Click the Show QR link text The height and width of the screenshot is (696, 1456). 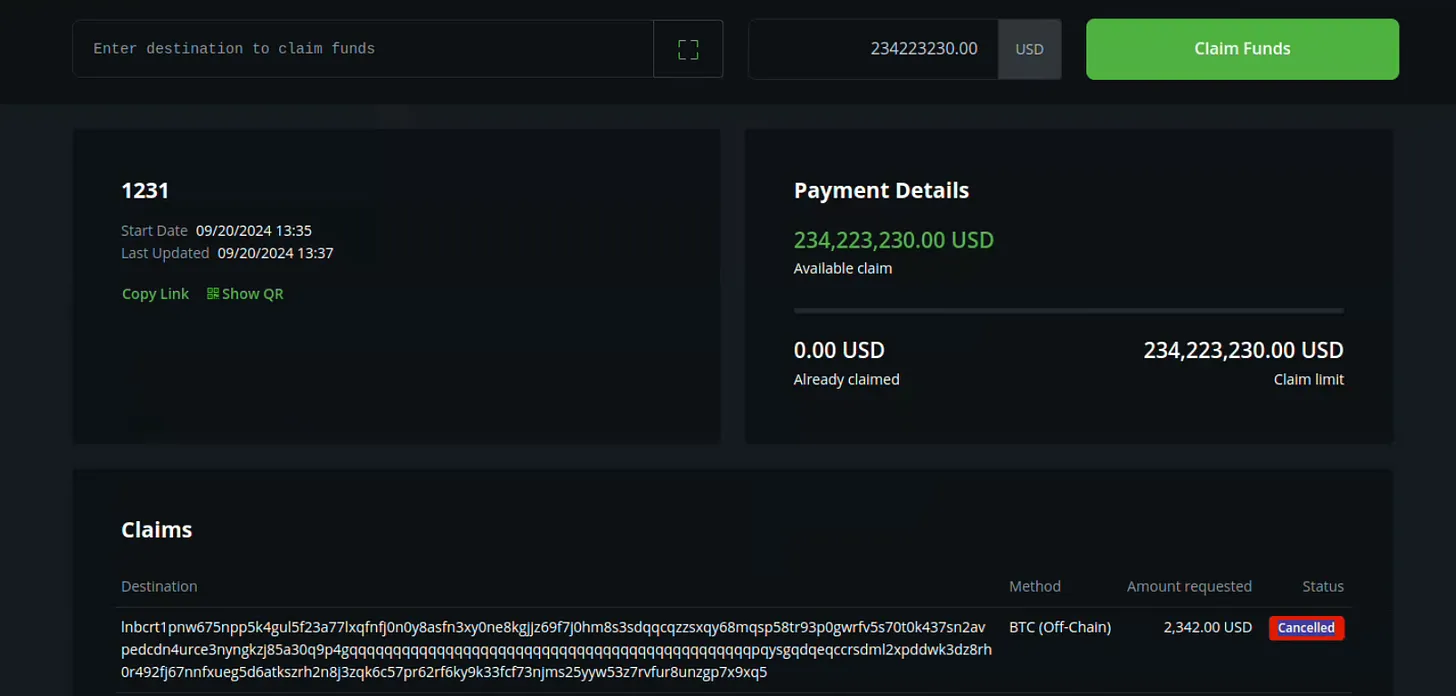(x=253, y=294)
